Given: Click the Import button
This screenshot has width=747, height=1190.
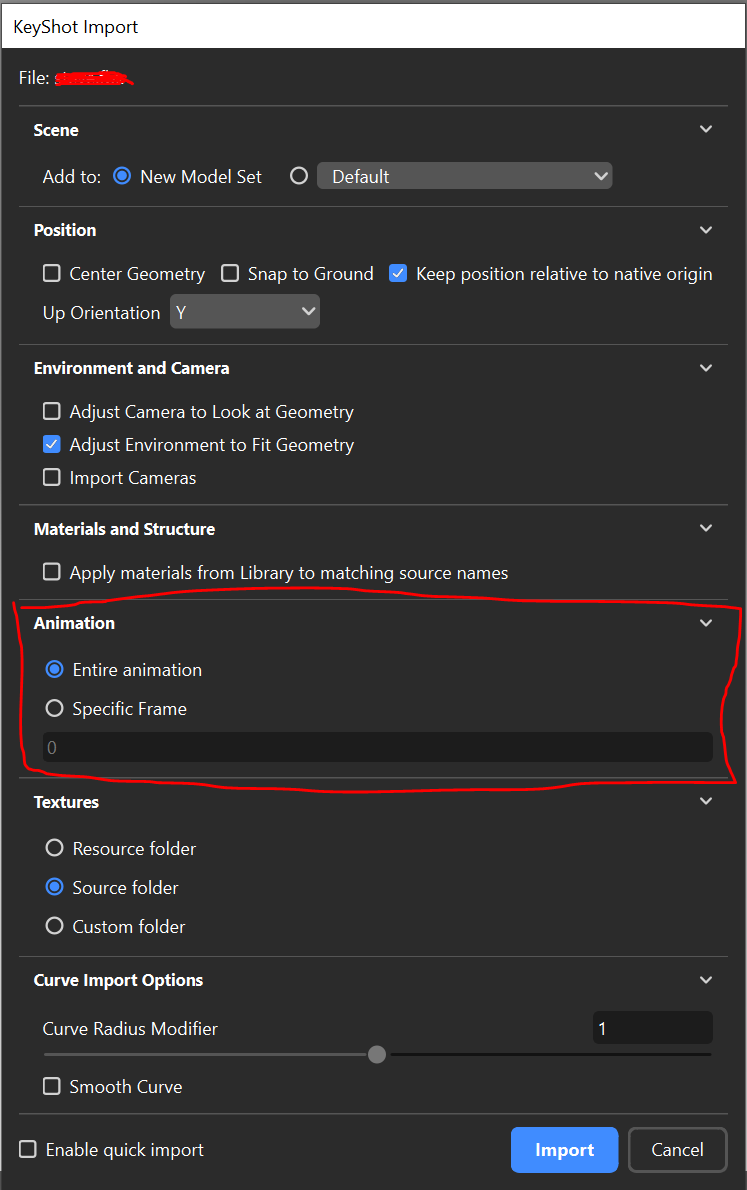Looking at the screenshot, I should (564, 1150).
